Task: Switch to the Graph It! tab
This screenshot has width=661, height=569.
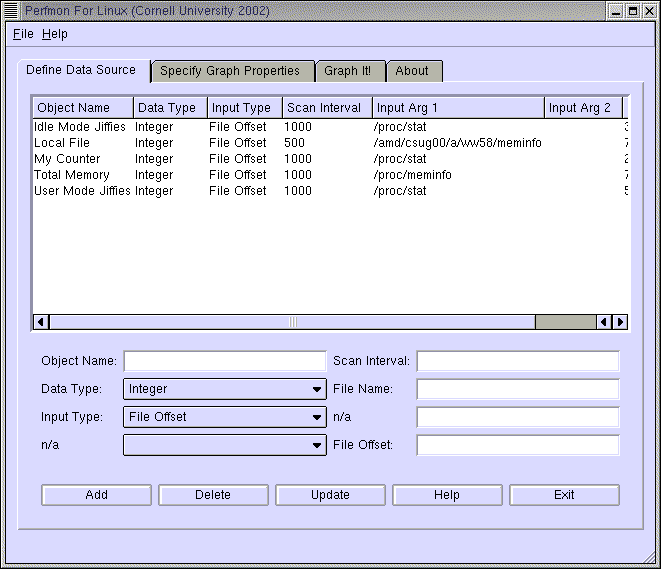Action: tap(347, 71)
